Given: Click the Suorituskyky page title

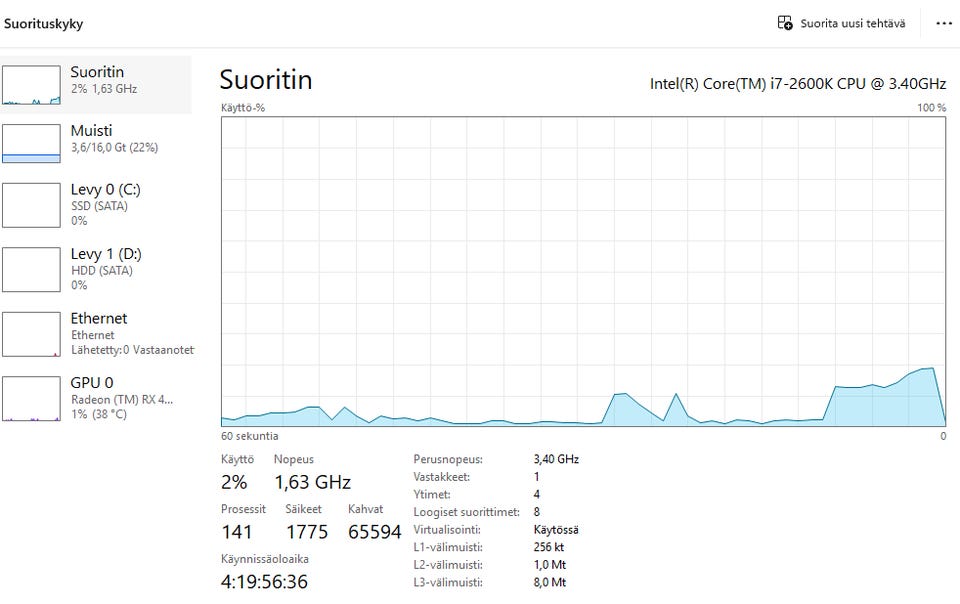Looking at the screenshot, I should (43, 24).
